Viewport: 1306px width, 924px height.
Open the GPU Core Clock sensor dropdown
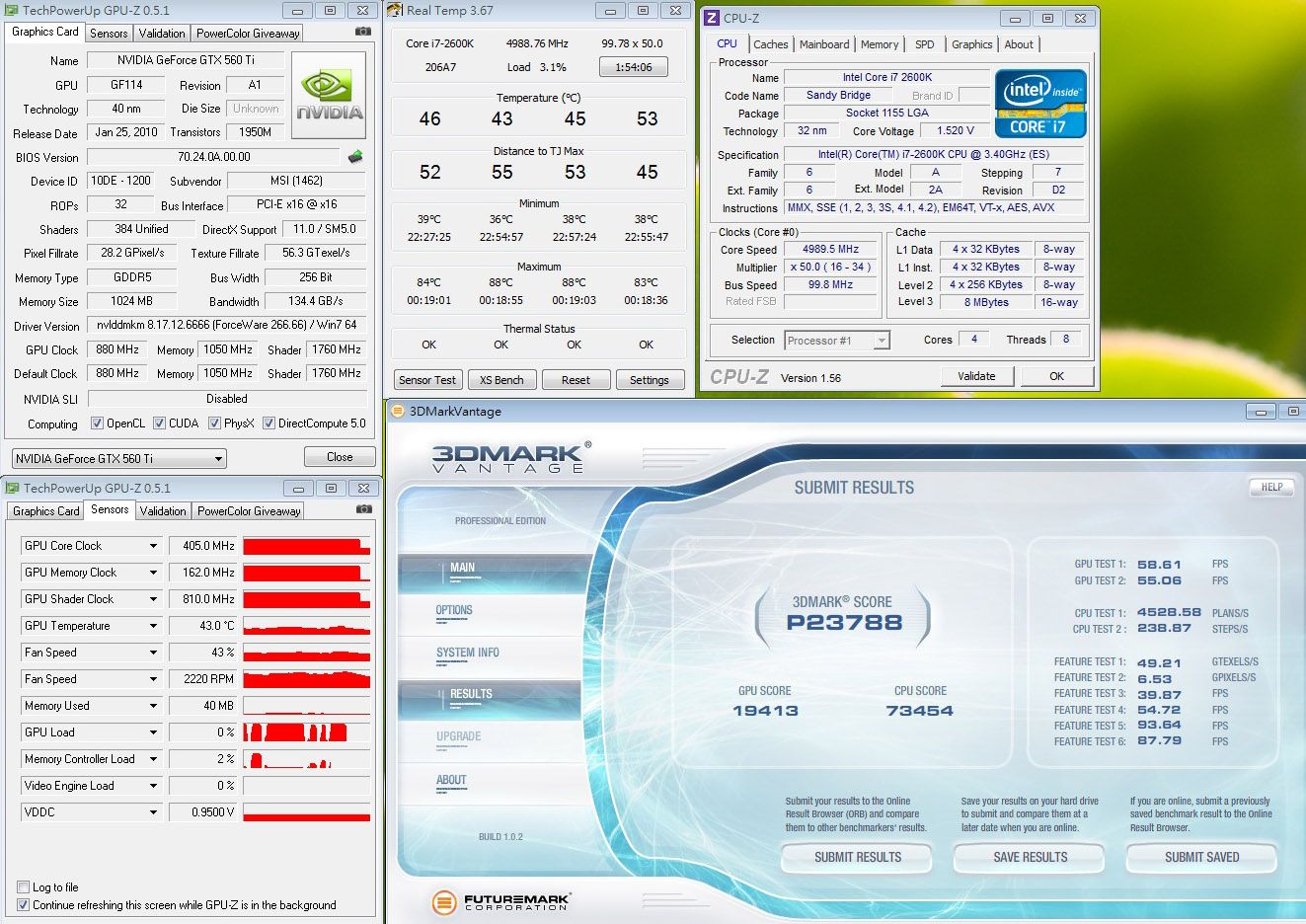pyautogui.click(x=154, y=546)
